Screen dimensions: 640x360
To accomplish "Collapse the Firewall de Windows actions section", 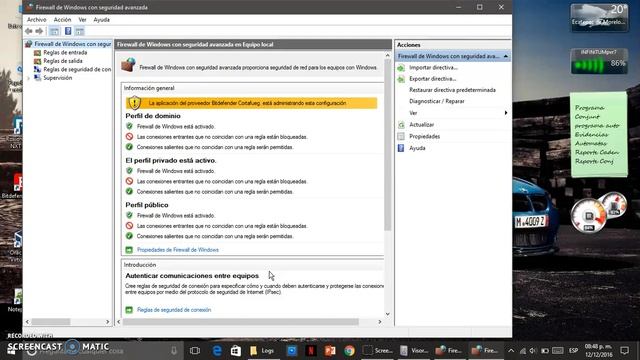I will coord(506,56).
